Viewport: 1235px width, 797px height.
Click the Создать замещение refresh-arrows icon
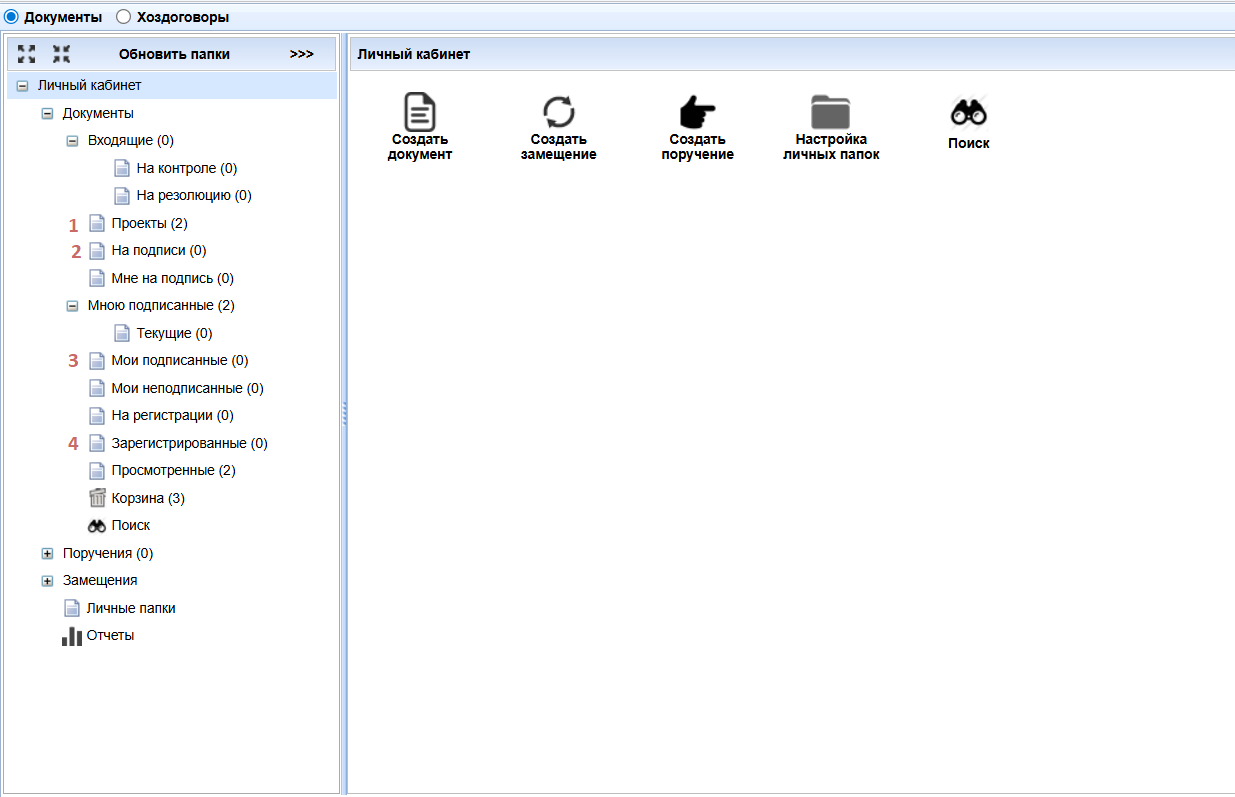click(x=559, y=111)
